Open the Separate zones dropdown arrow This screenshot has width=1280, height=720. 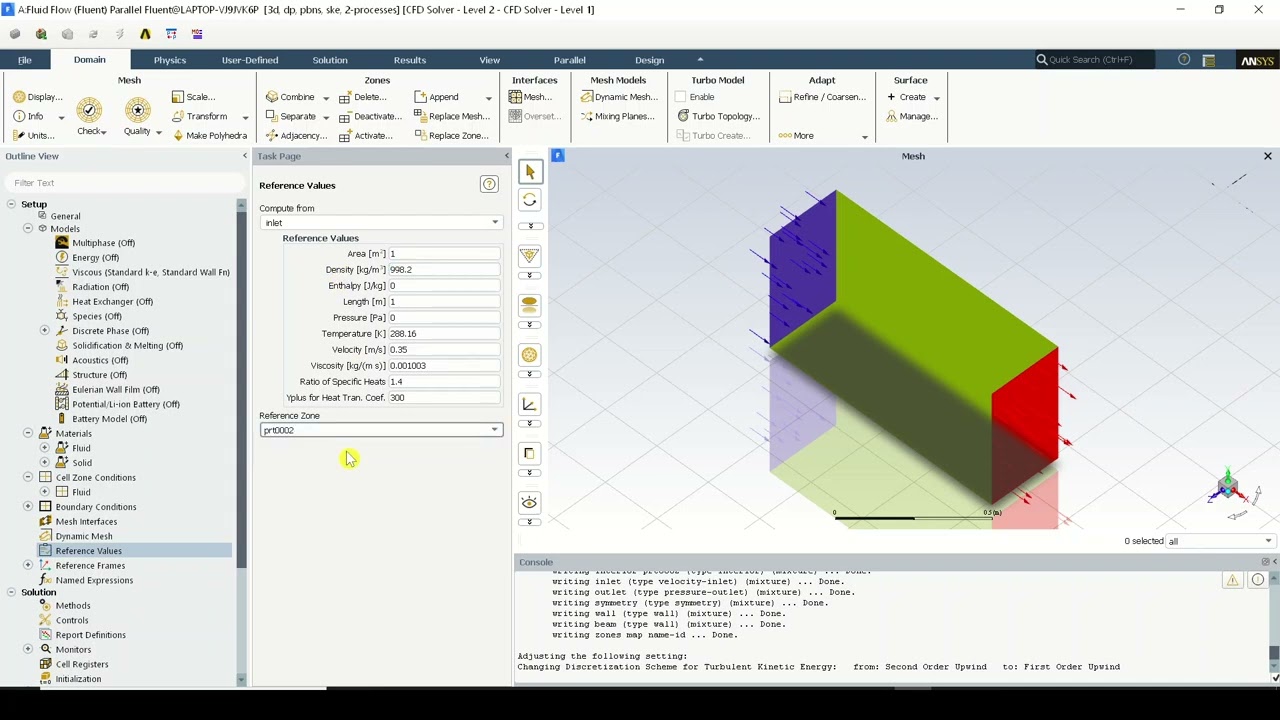click(325, 117)
